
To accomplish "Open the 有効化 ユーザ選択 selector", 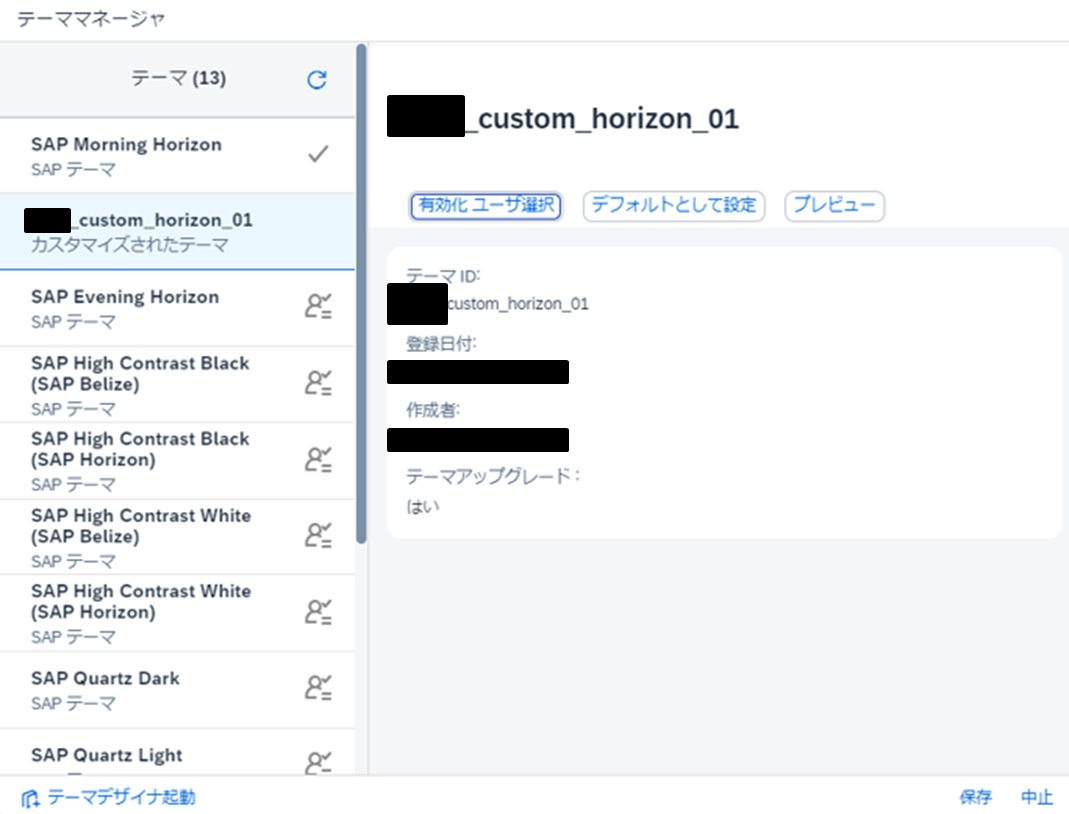I will (485, 206).
